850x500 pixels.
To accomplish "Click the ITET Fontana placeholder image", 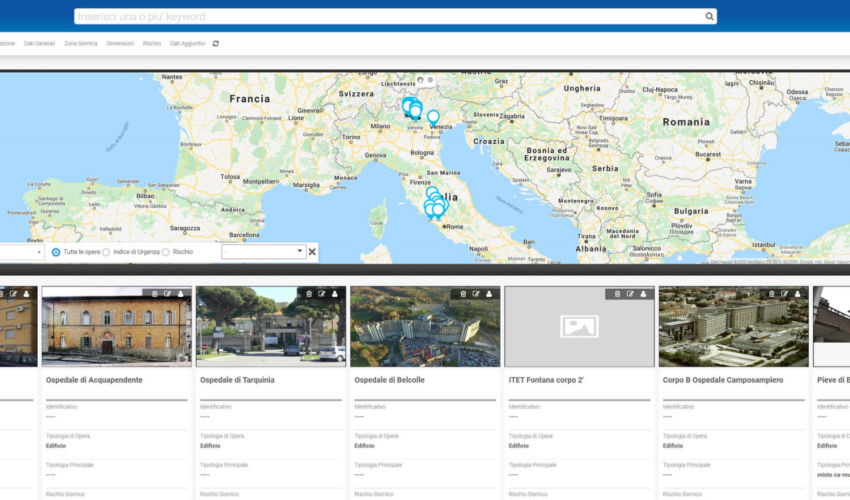I will point(579,326).
